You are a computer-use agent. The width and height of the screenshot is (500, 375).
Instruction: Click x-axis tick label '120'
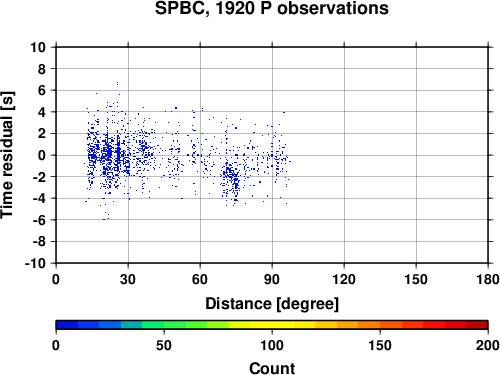coord(344,279)
